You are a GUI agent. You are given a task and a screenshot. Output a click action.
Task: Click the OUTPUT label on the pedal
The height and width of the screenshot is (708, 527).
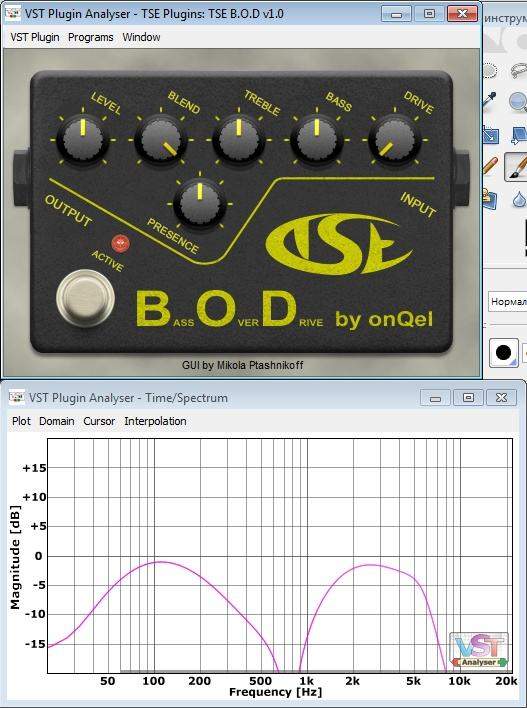point(68,211)
